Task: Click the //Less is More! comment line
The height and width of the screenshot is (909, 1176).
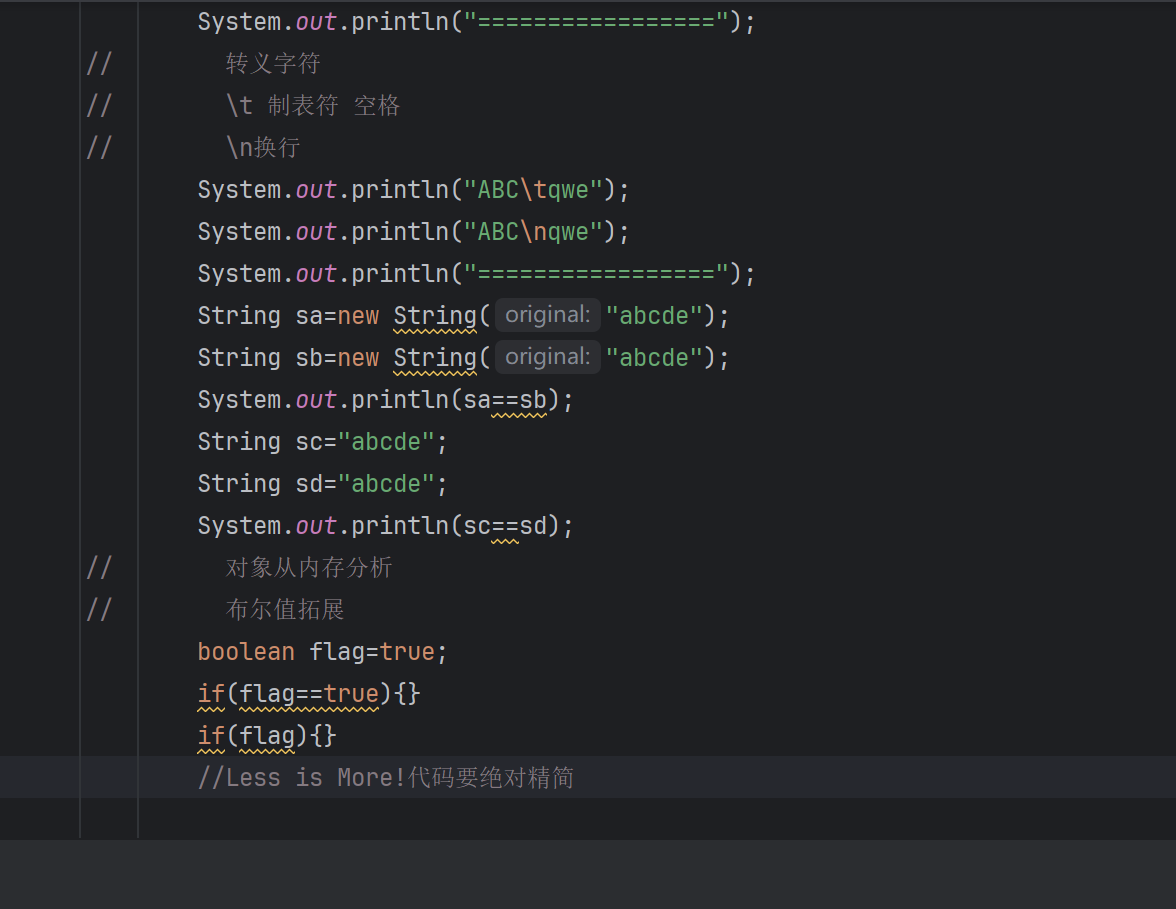Action: tap(386, 777)
